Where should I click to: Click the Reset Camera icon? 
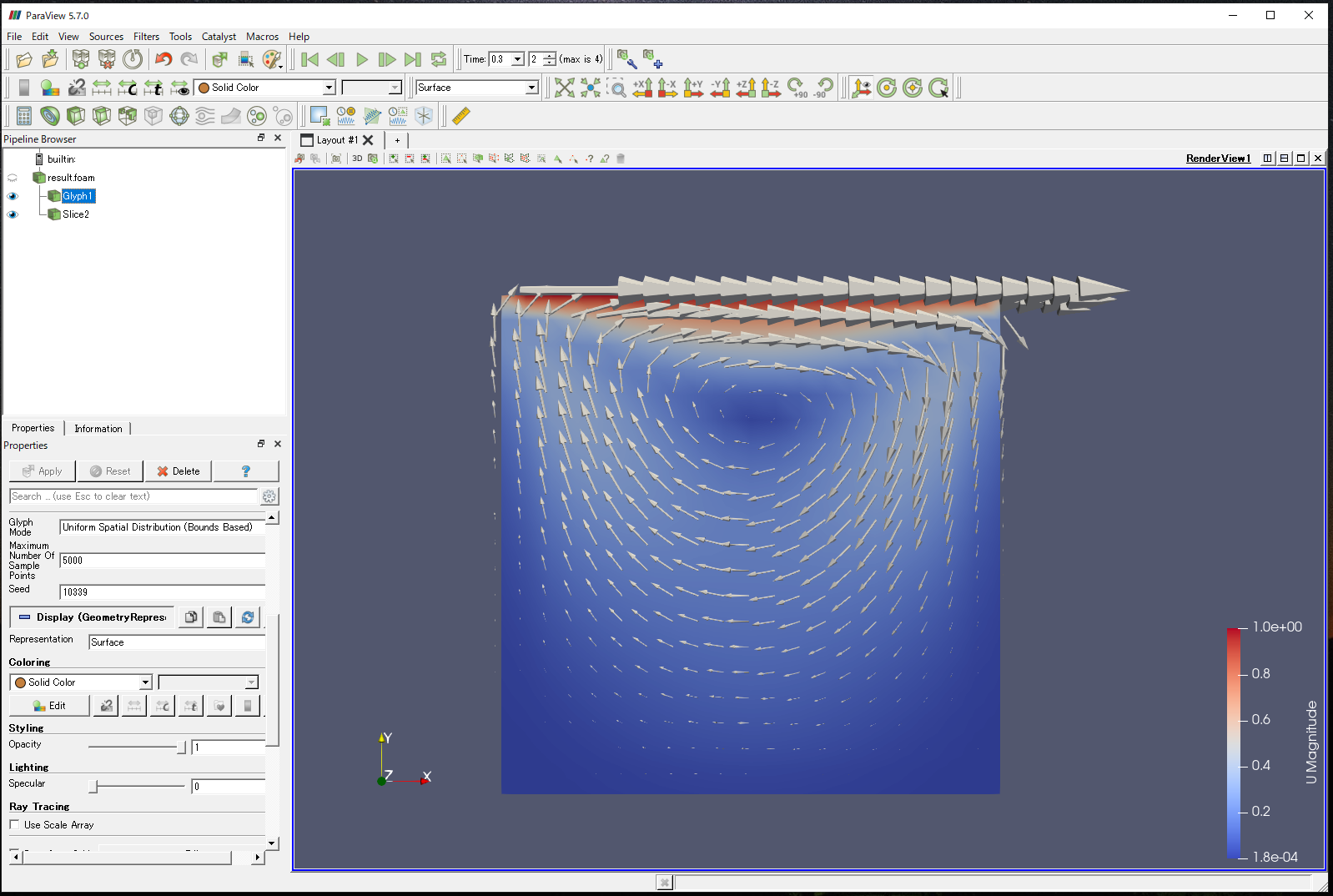click(x=565, y=88)
